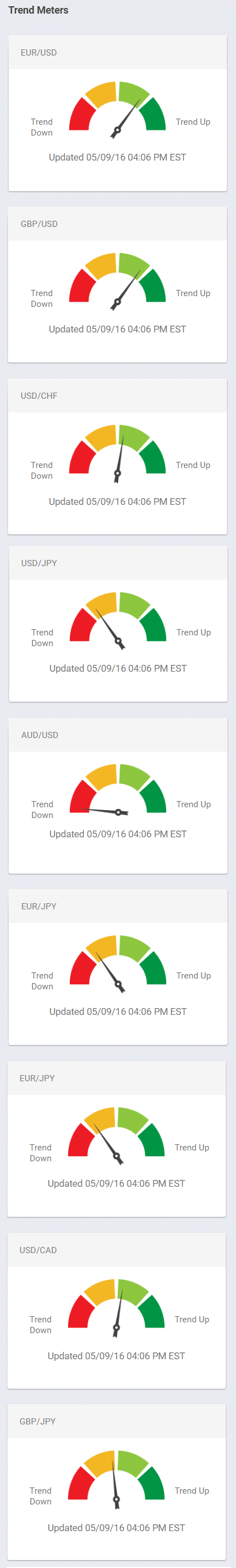This screenshot has width=236, height=1568.
Task: Select the EUR/USD card header
Action: 117,52
